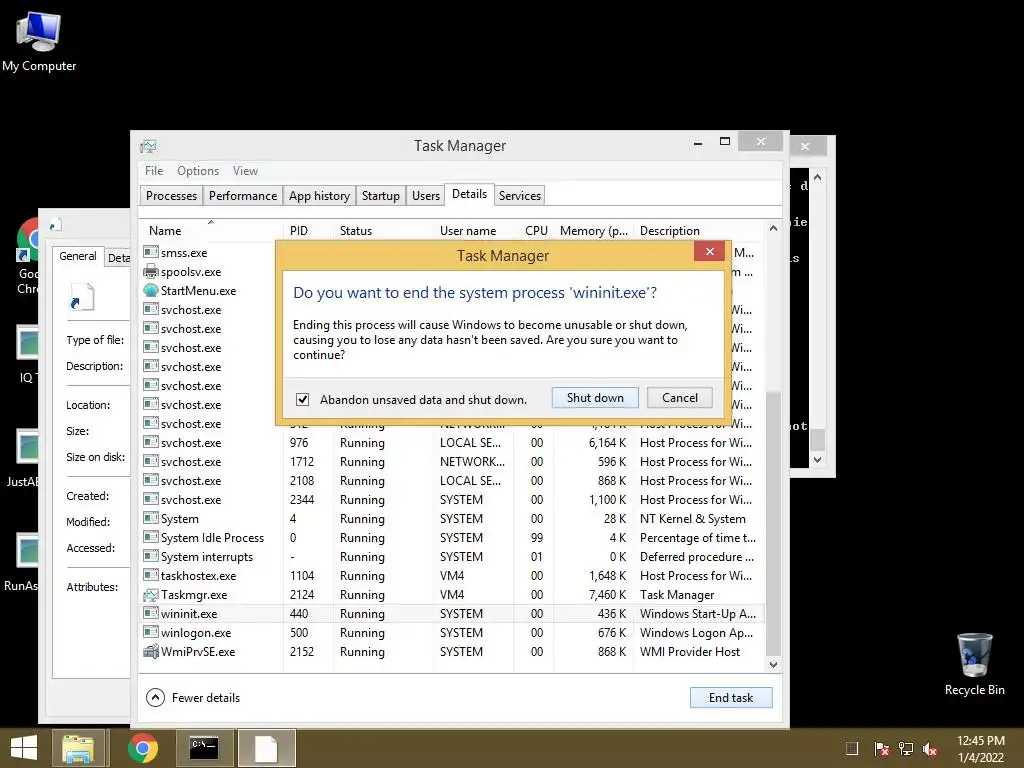
Task: Cancel the end process dialog
Action: pos(679,398)
